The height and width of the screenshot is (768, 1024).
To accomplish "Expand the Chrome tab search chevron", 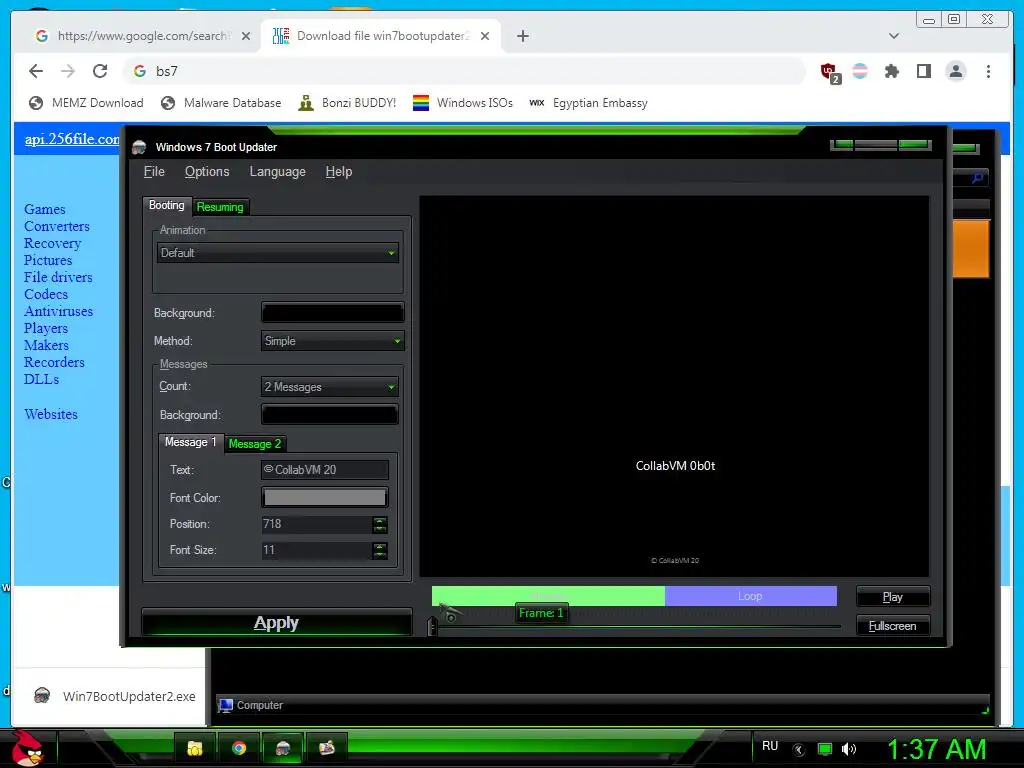I will (x=894, y=36).
